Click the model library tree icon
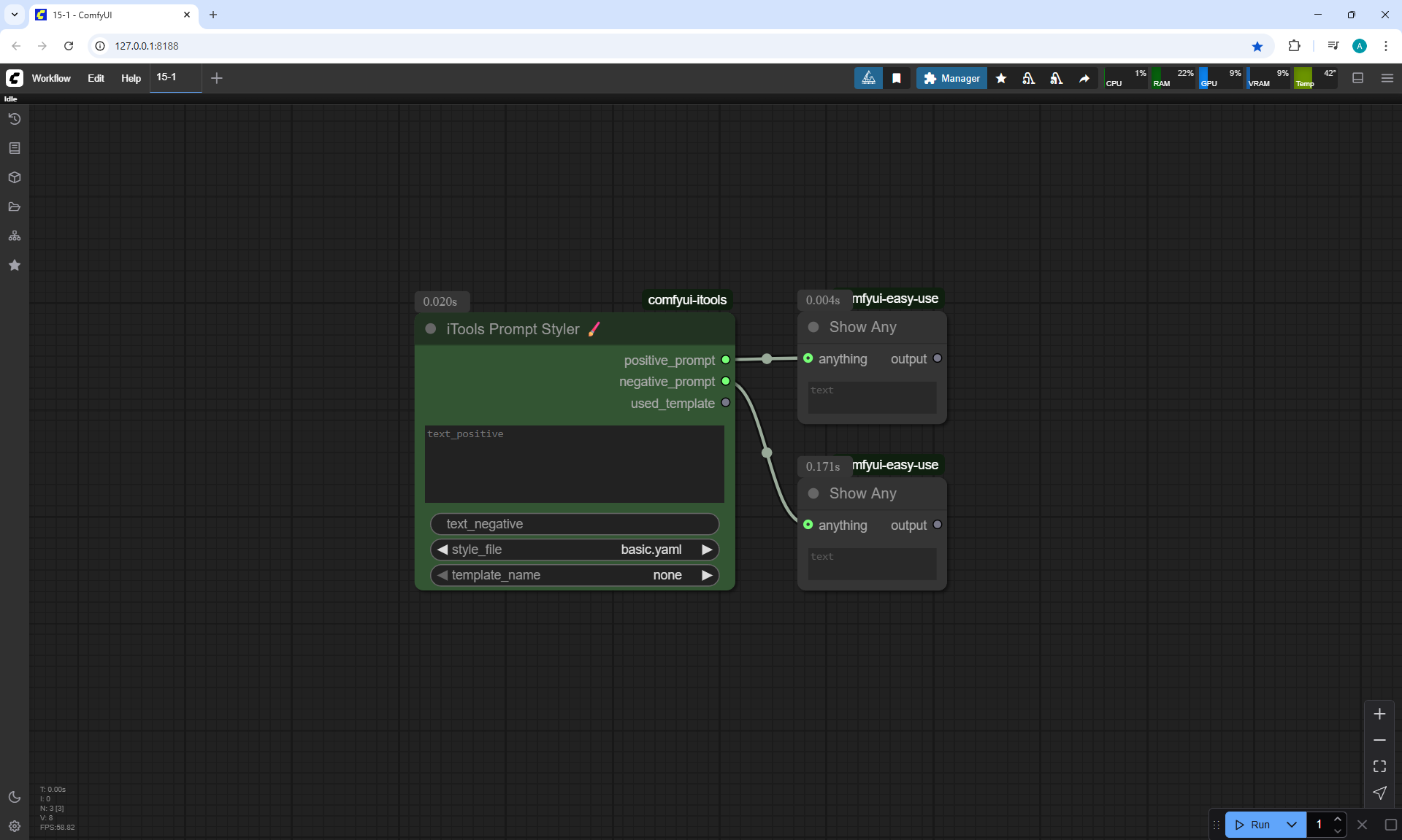 (x=15, y=236)
